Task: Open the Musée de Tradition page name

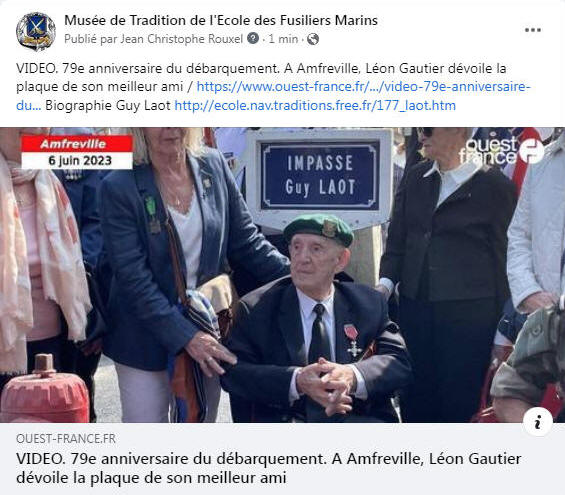Action: (x=221, y=20)
